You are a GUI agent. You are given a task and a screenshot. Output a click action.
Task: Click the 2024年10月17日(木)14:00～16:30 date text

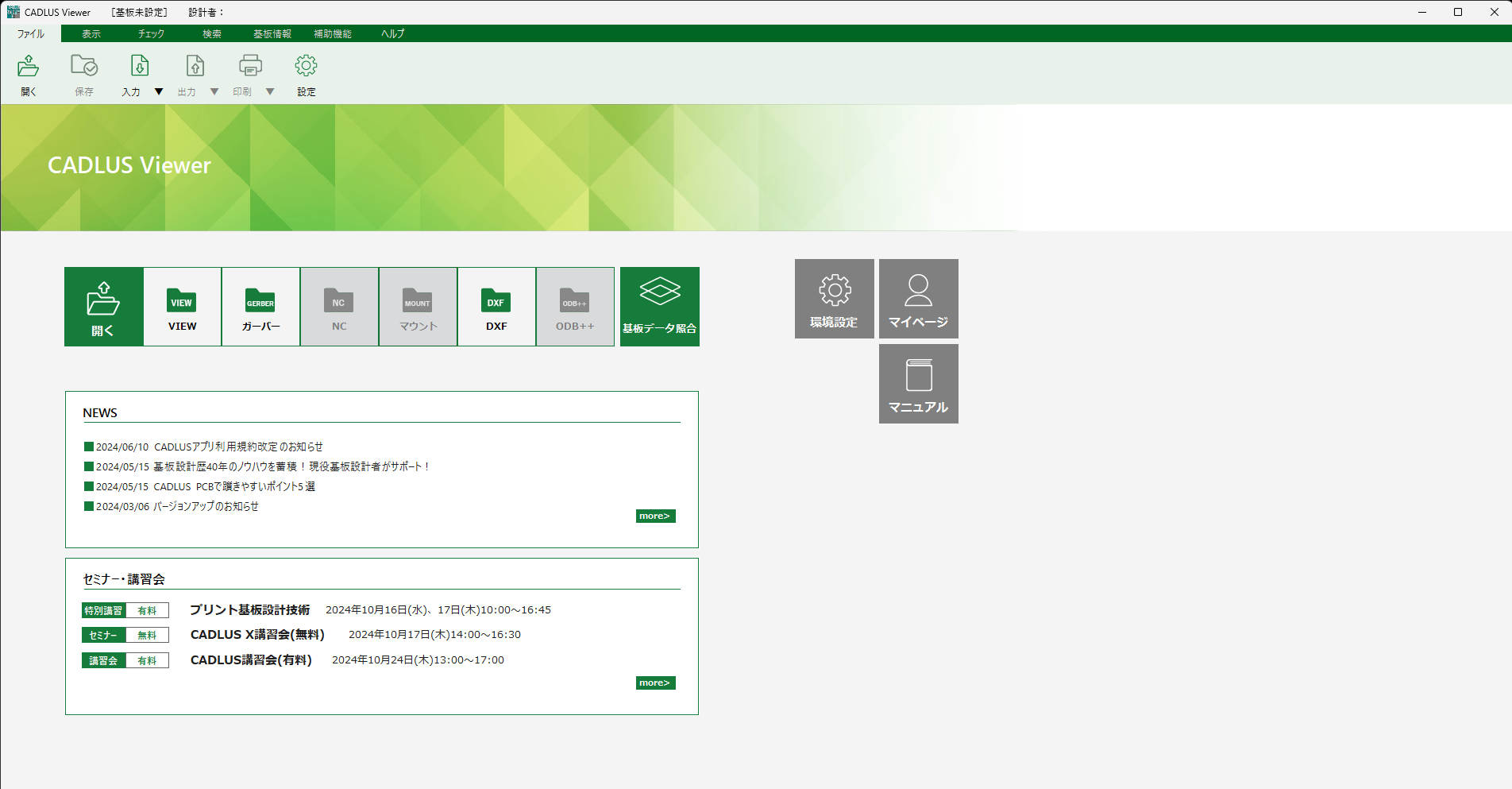[x=434, y=634]
